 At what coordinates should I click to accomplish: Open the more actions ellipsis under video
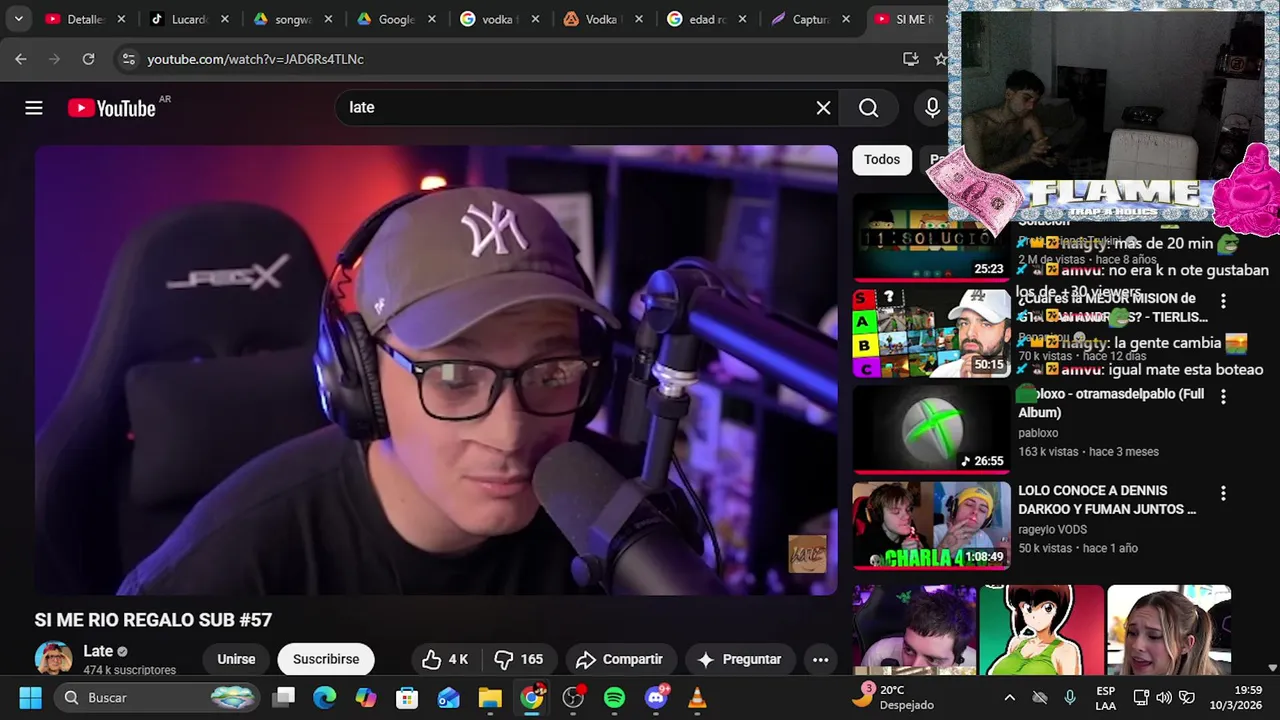(x=820, y=659)
